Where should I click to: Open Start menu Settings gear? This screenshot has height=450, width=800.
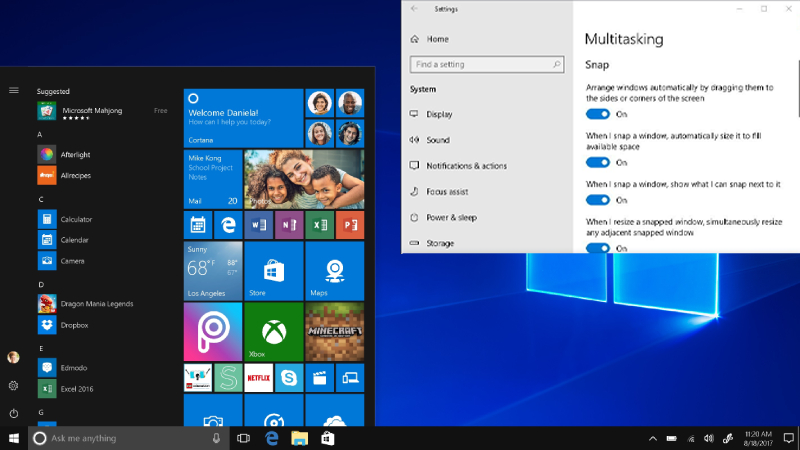tap(14, 386)
